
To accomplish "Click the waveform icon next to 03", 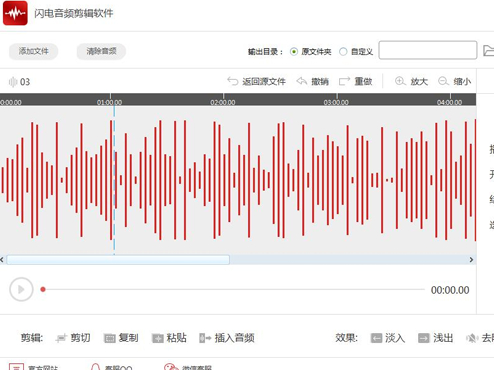I will (13, 82).
